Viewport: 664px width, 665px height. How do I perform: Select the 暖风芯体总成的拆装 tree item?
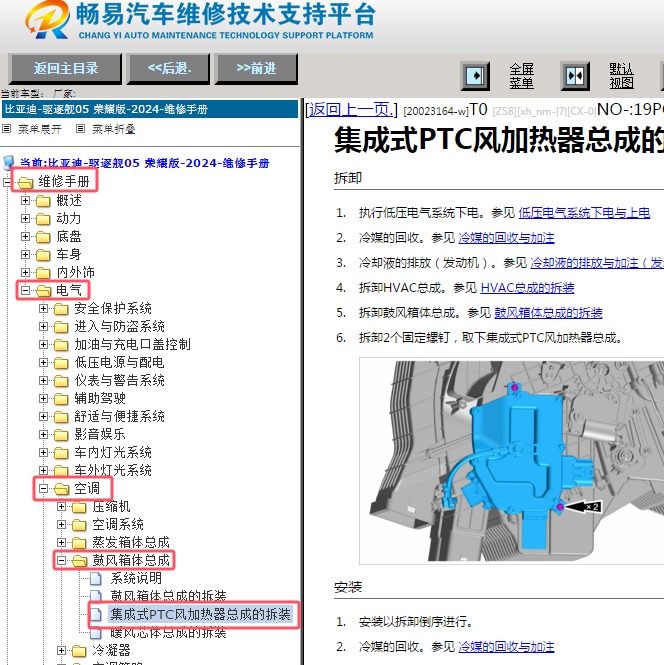pyautogui.click(x=168, y=633)
